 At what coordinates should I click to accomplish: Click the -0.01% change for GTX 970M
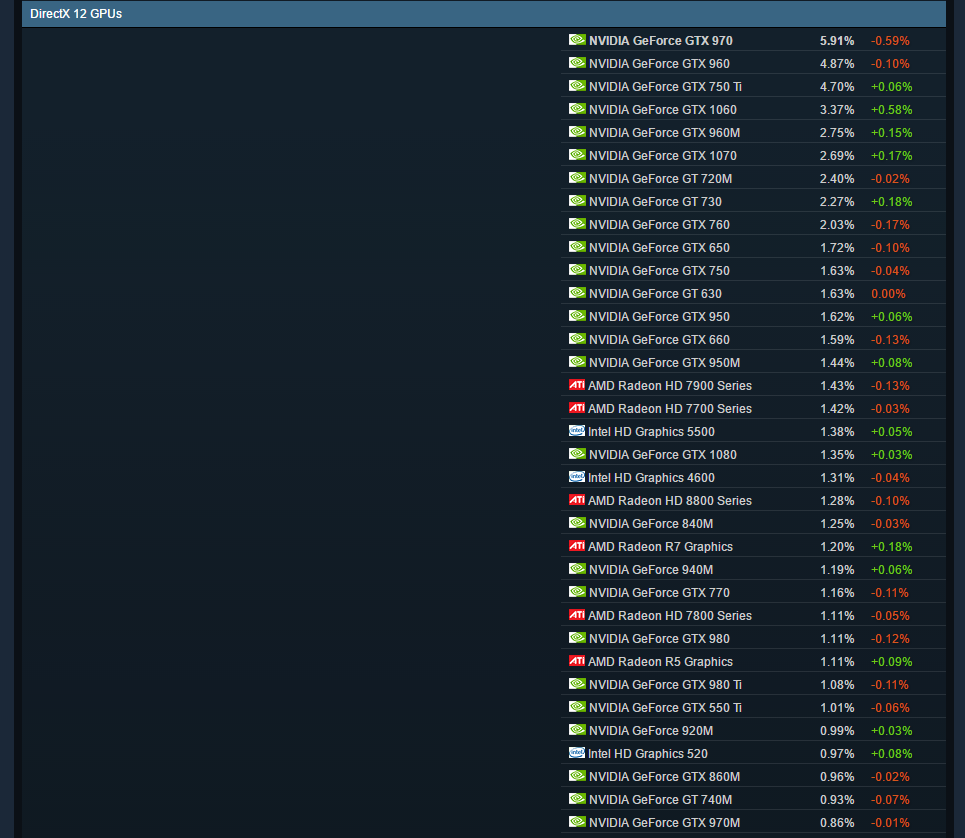(890, 823)
